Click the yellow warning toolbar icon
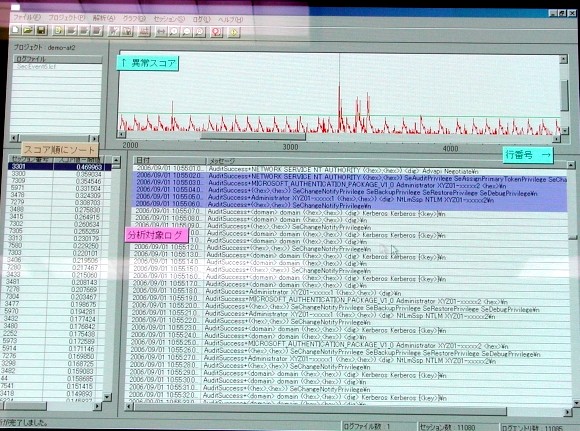 pyautogui.click(x=234, y=32)
